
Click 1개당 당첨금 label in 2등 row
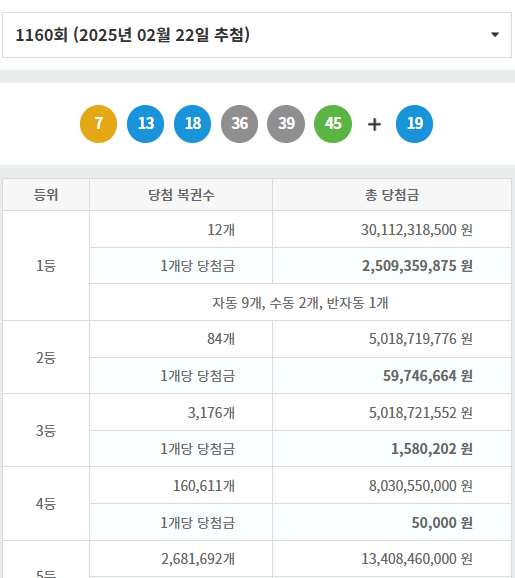click(198, 376)
